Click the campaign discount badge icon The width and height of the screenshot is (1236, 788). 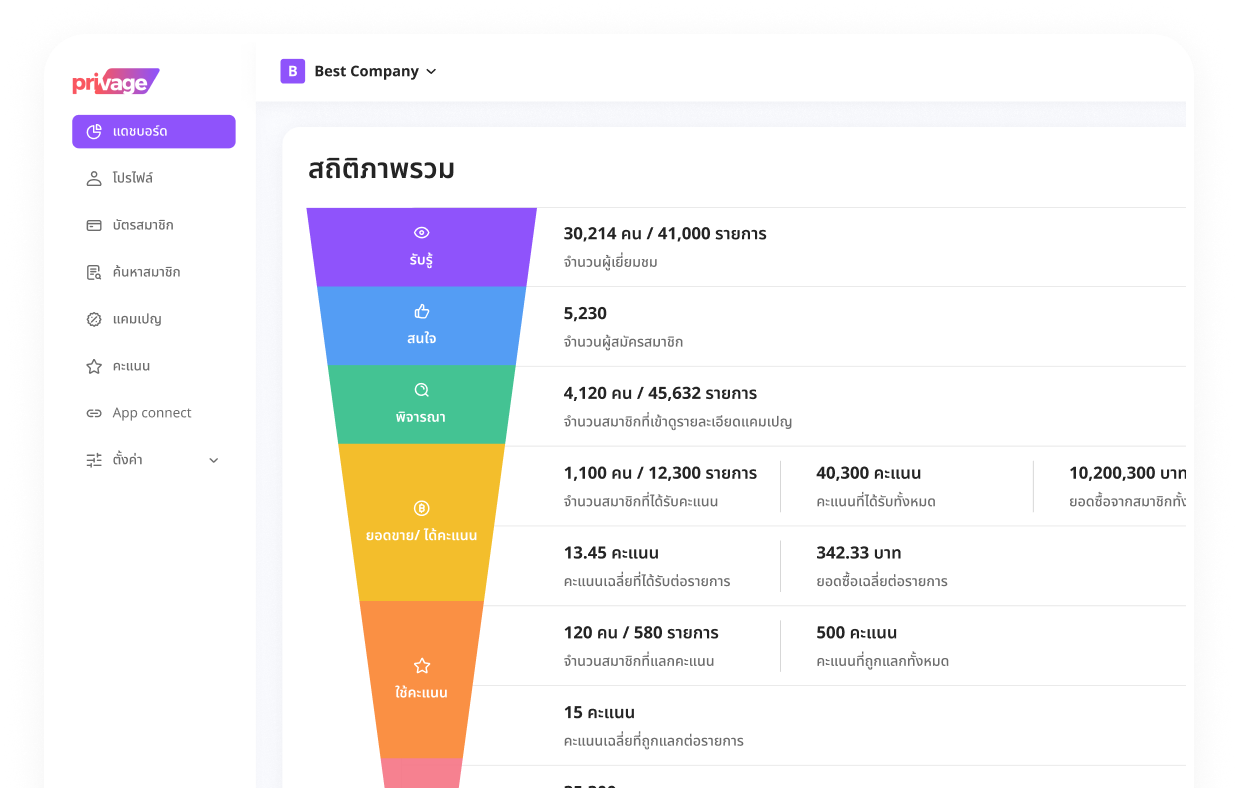(x=94, y=319)
